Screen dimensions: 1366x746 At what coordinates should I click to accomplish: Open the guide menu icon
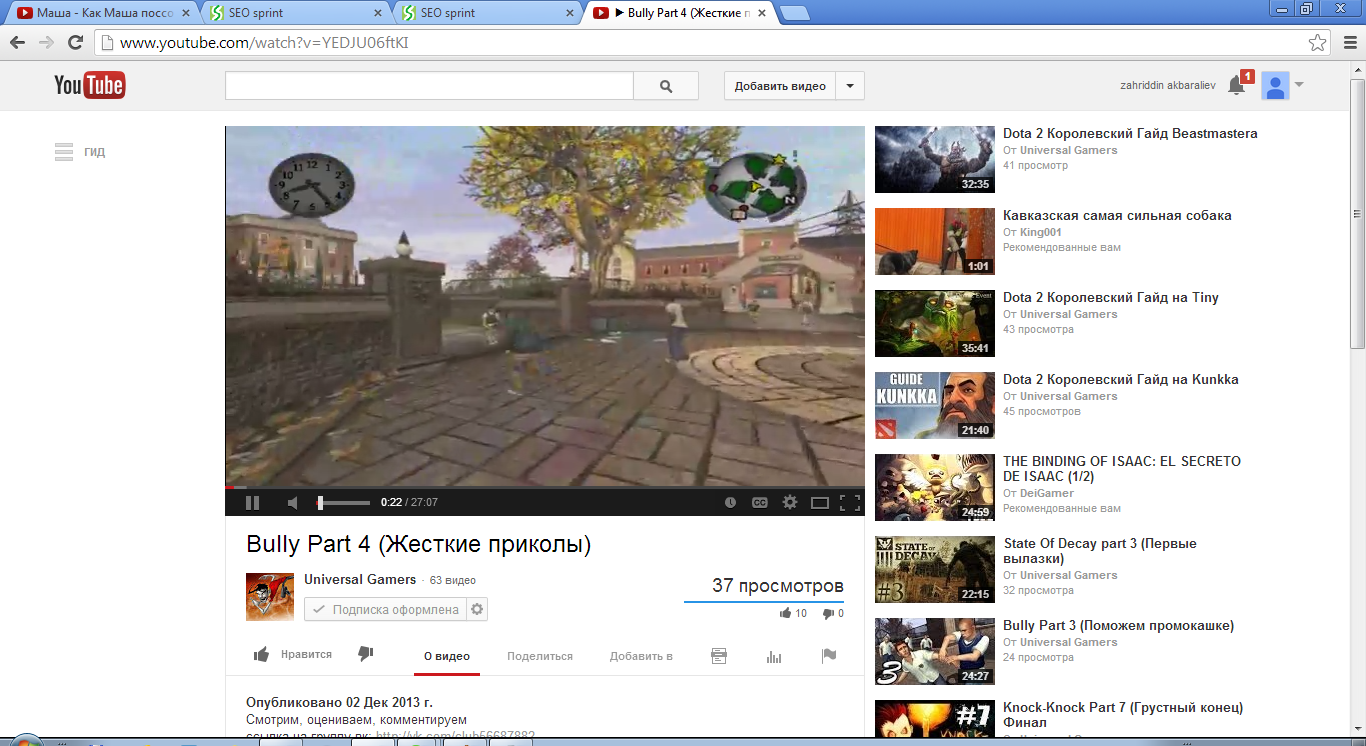point(64,152)
